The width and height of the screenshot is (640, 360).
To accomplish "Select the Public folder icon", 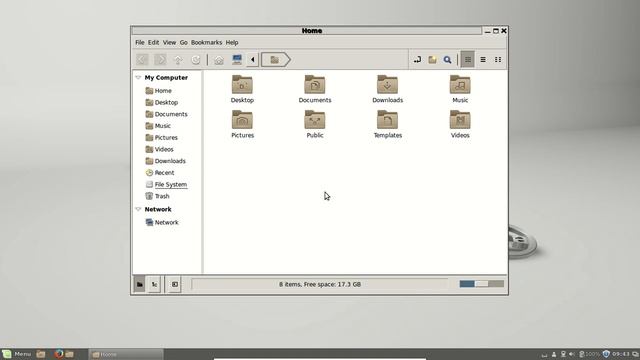I will 315,120.
